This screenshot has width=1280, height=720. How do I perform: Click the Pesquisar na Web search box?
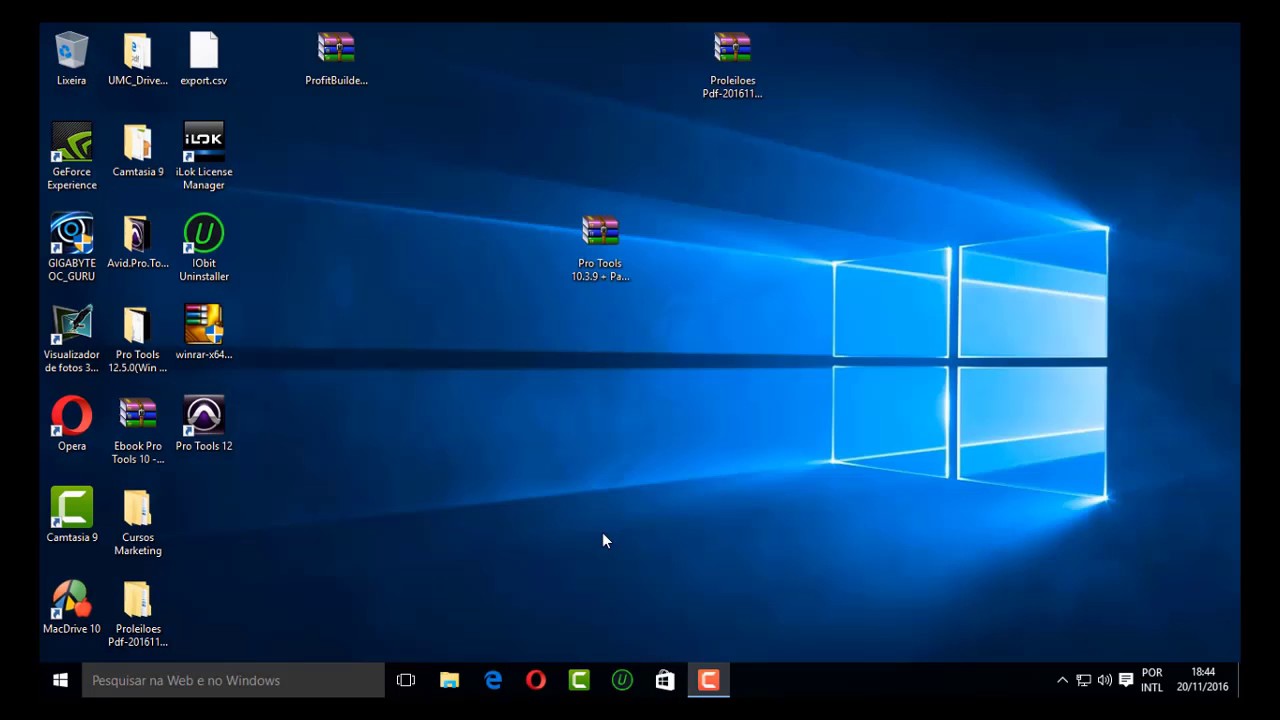(233, 680)
